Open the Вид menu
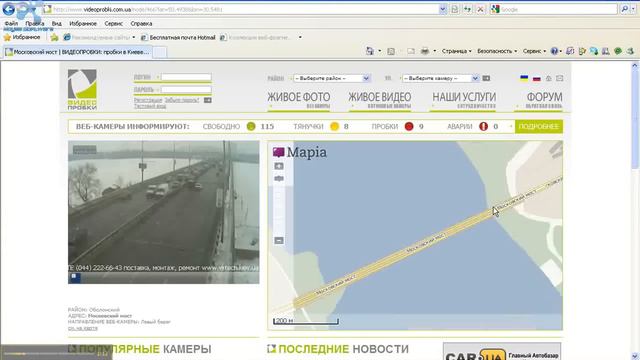The height and width of the screenshot is (360, 640). point(56,24)
